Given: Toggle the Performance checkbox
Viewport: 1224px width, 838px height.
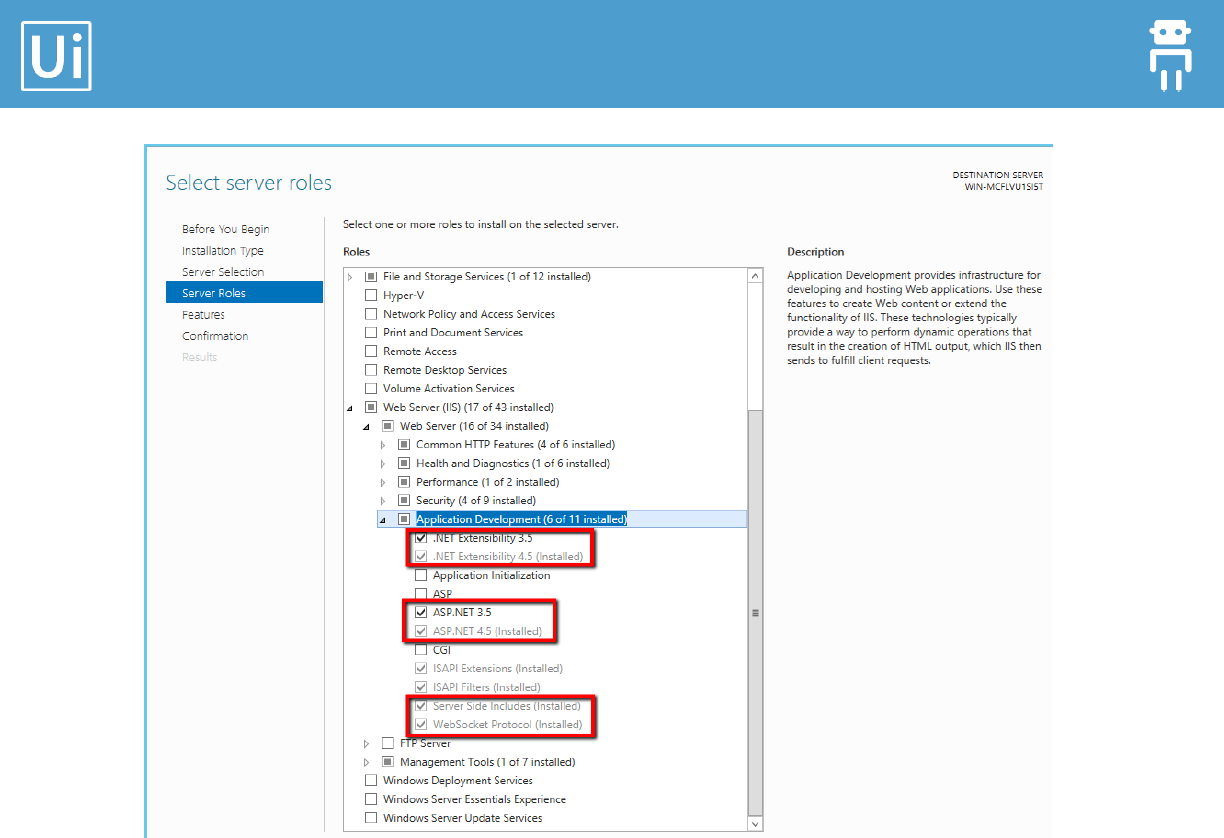Looking at the screenshot, I should [404, 482].
